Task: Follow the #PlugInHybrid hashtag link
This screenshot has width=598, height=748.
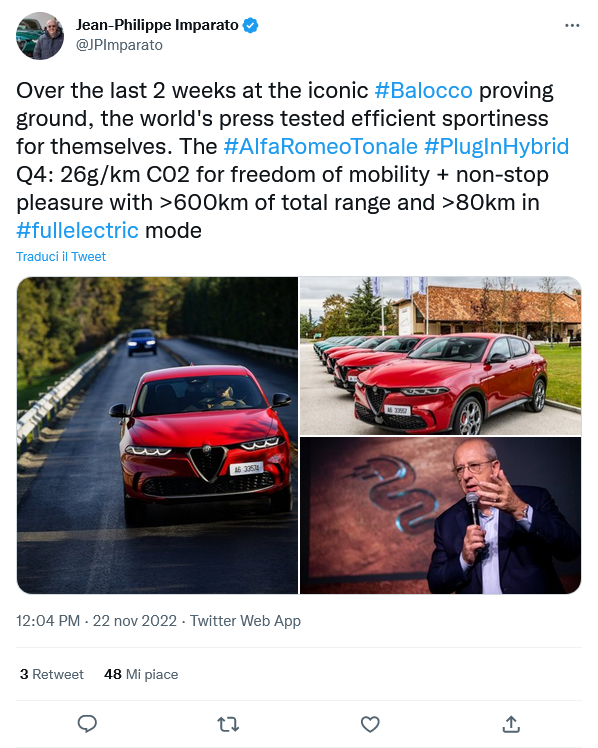Action: (496, 146)
